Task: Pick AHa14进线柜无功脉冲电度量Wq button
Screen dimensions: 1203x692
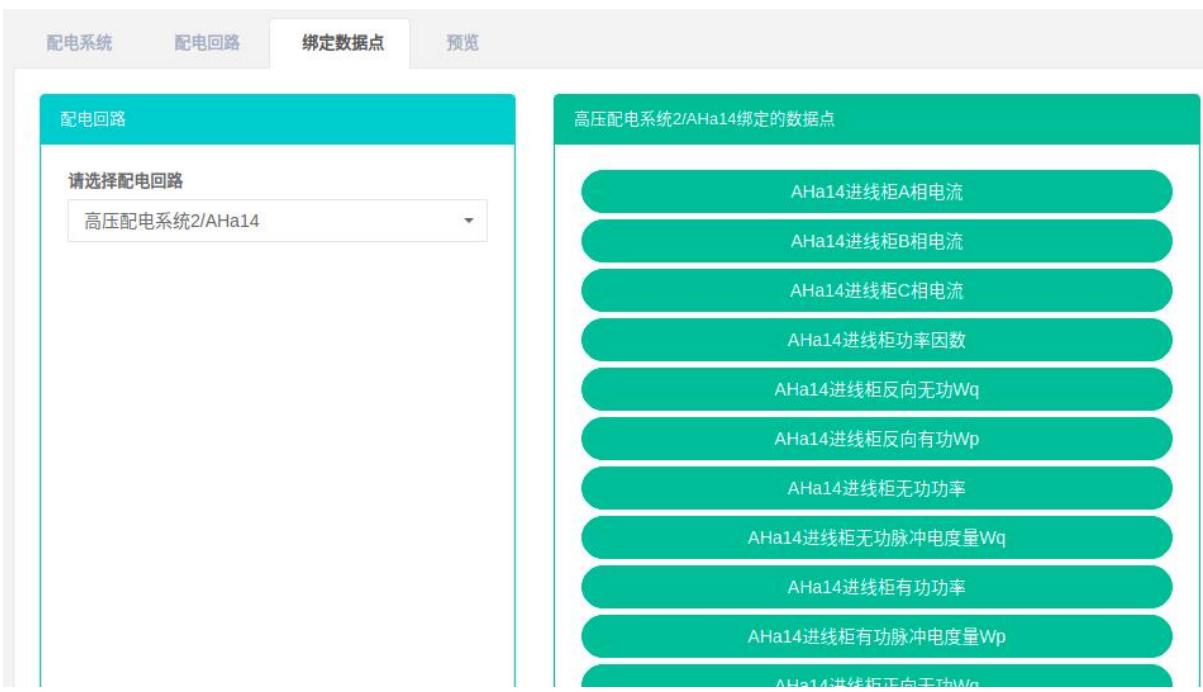Action: pos(876,538)
